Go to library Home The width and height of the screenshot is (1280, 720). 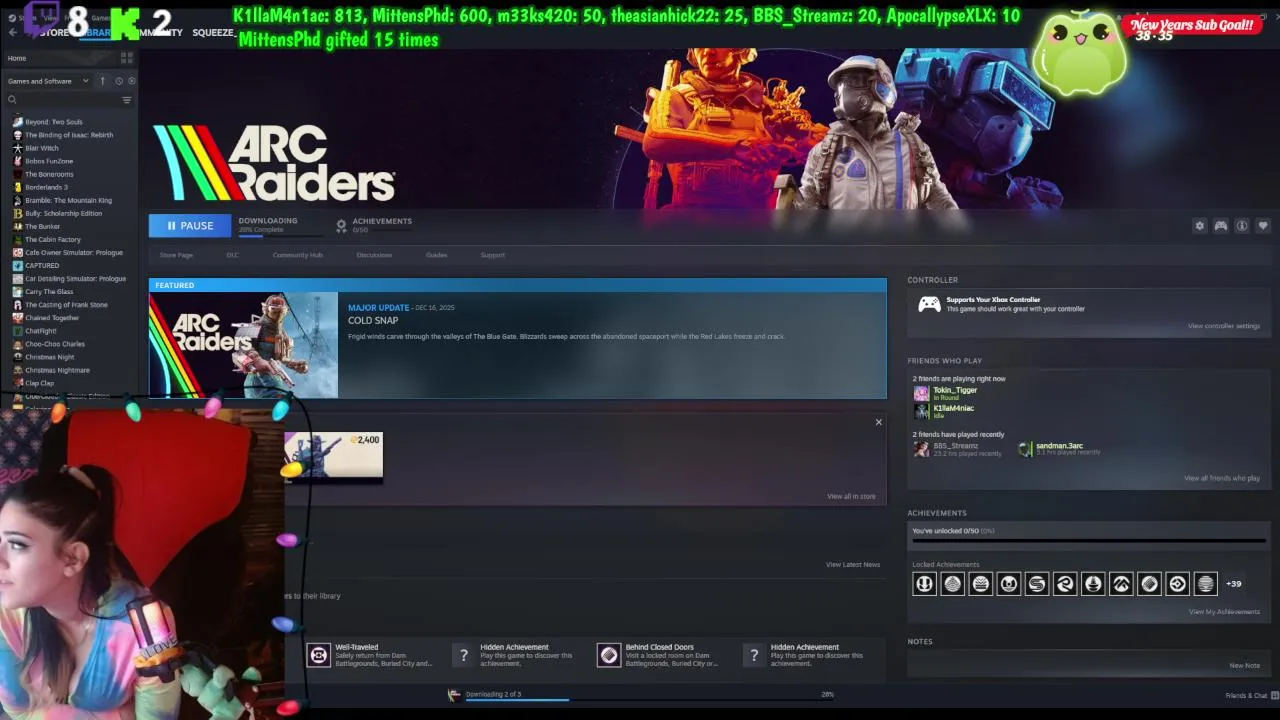tap(17, 58)
